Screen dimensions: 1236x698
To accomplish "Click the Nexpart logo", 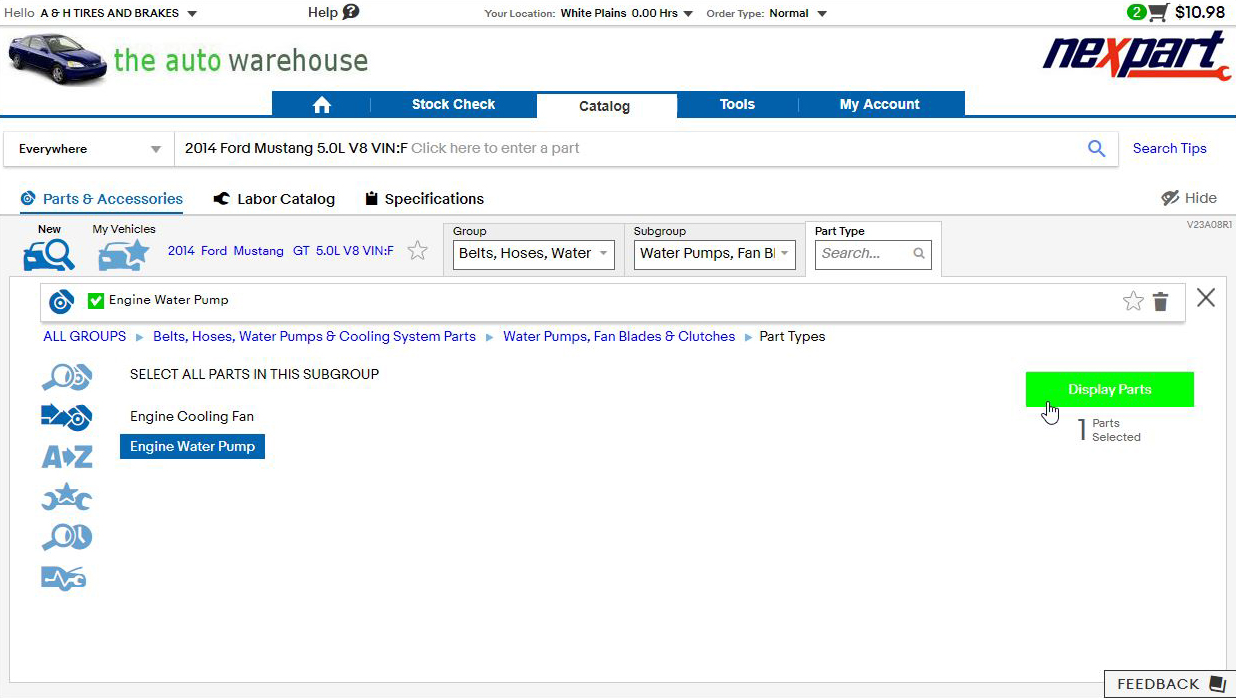I will coord(1137,57).
